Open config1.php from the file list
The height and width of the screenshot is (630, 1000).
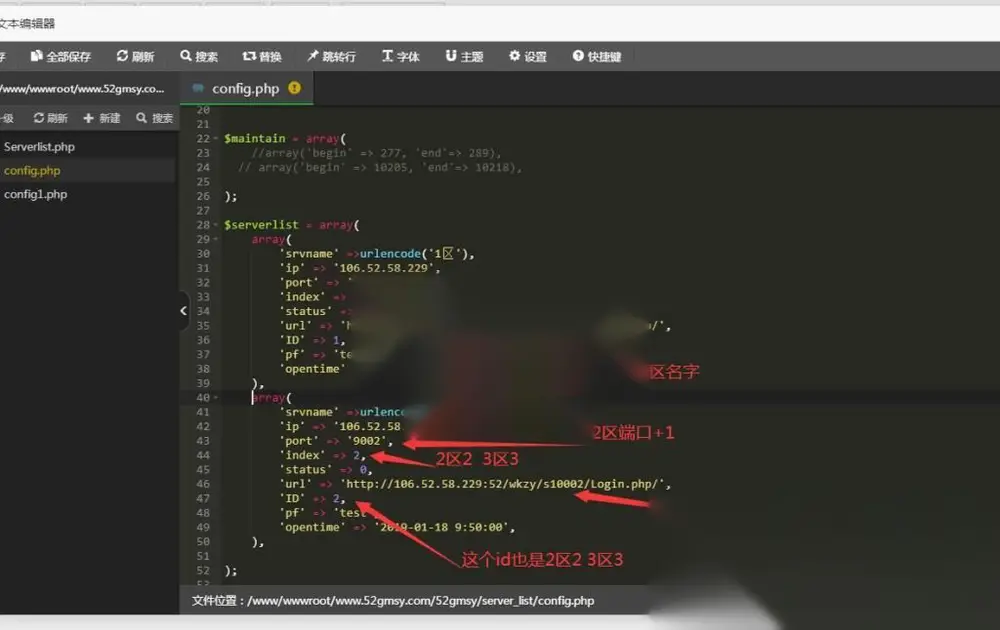(36, 194)
